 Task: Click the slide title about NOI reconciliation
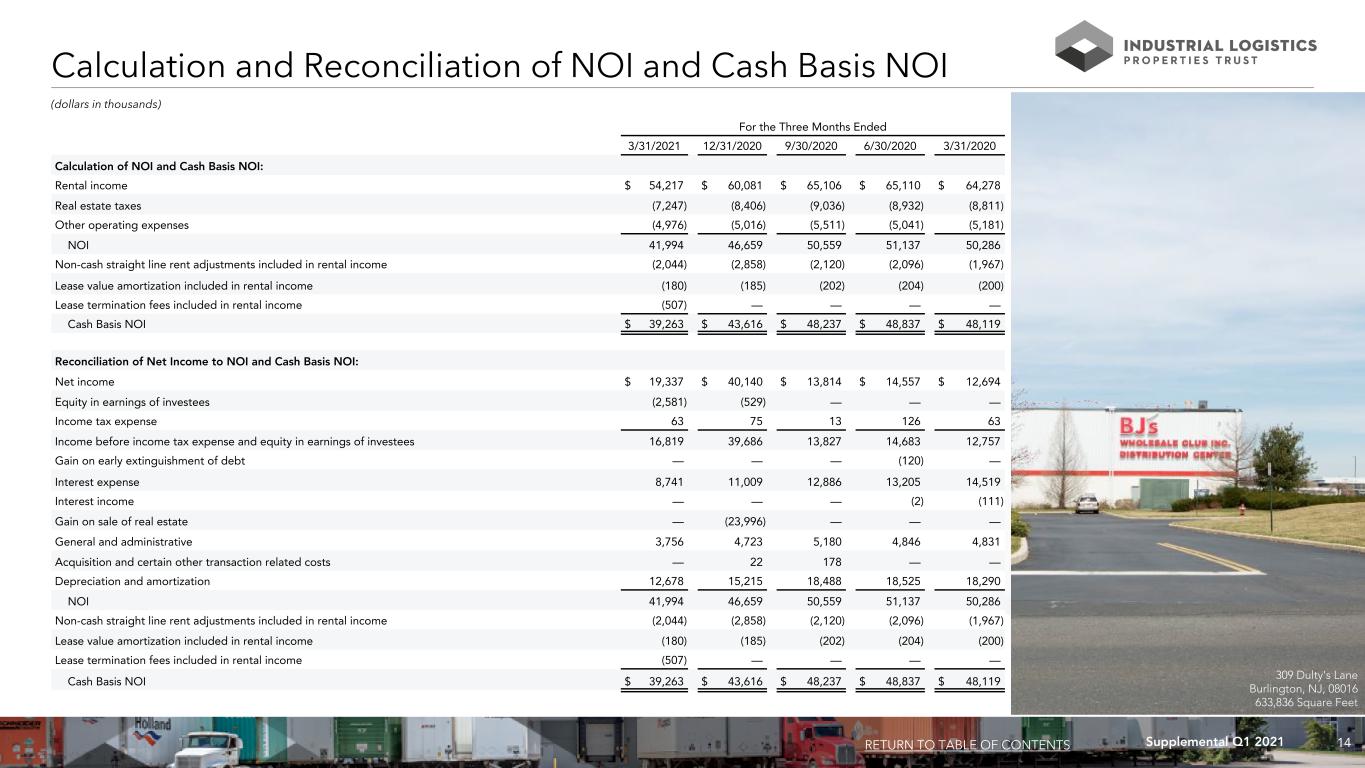[500, 64]
